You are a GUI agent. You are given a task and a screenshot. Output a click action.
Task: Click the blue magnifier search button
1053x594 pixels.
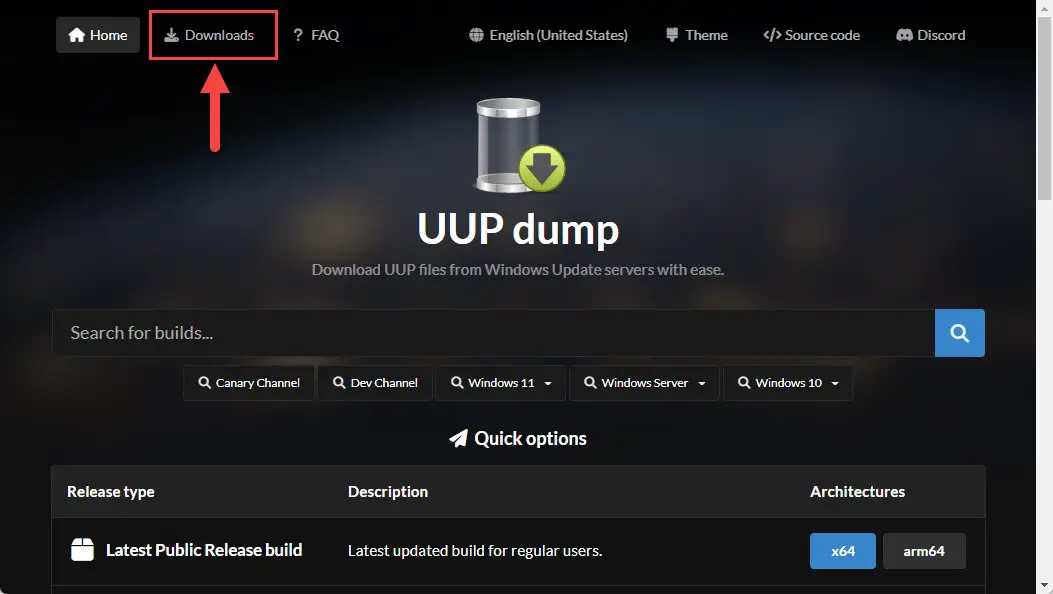(960, 333)
